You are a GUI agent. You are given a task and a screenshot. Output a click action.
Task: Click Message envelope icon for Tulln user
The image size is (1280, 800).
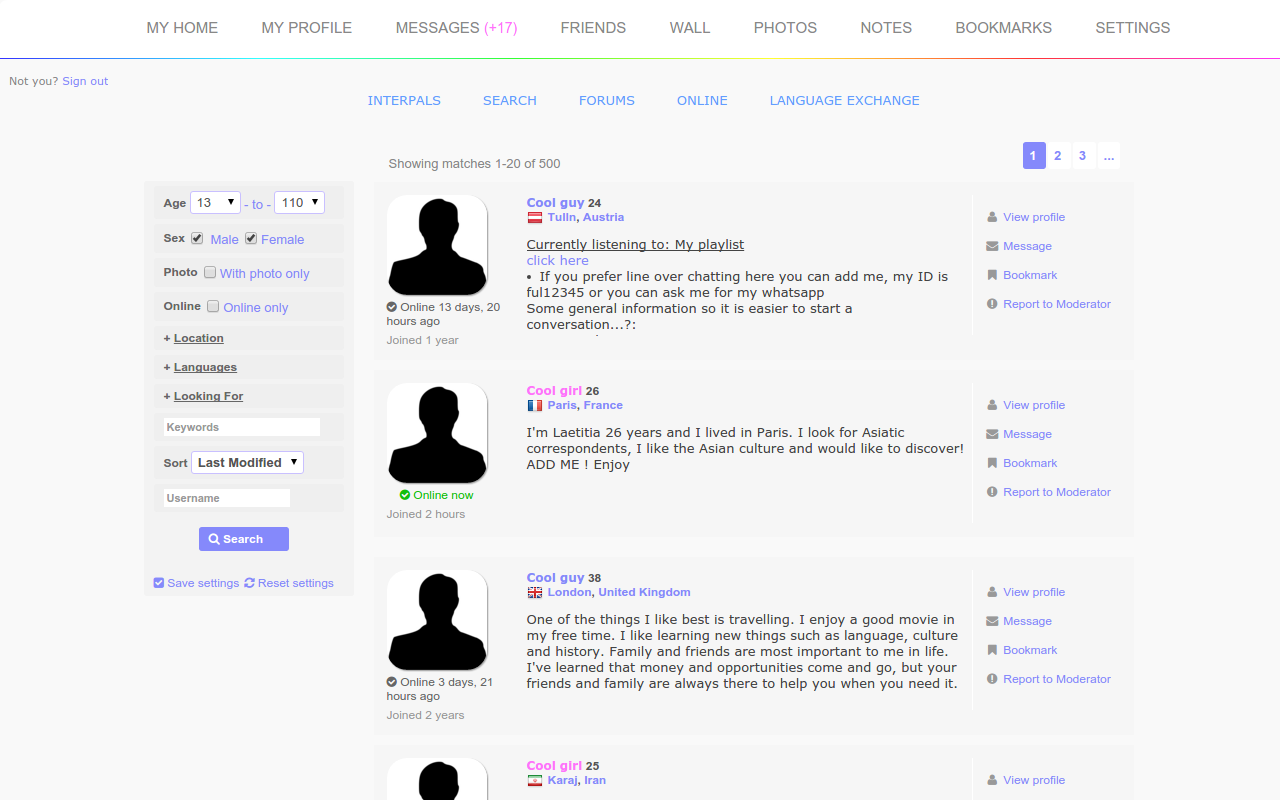click(x=992, y=246)
